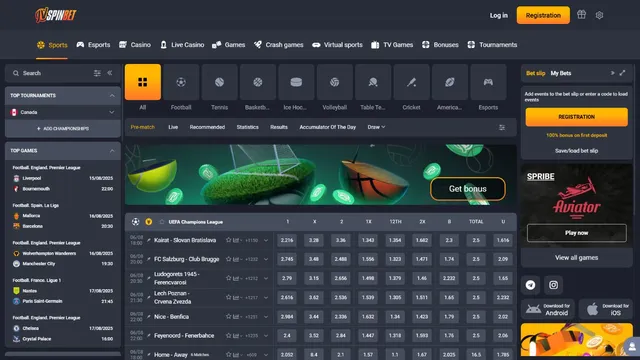Select the Volleyball sport tile
Screen dimensions: 640x360
click(334, 82)
